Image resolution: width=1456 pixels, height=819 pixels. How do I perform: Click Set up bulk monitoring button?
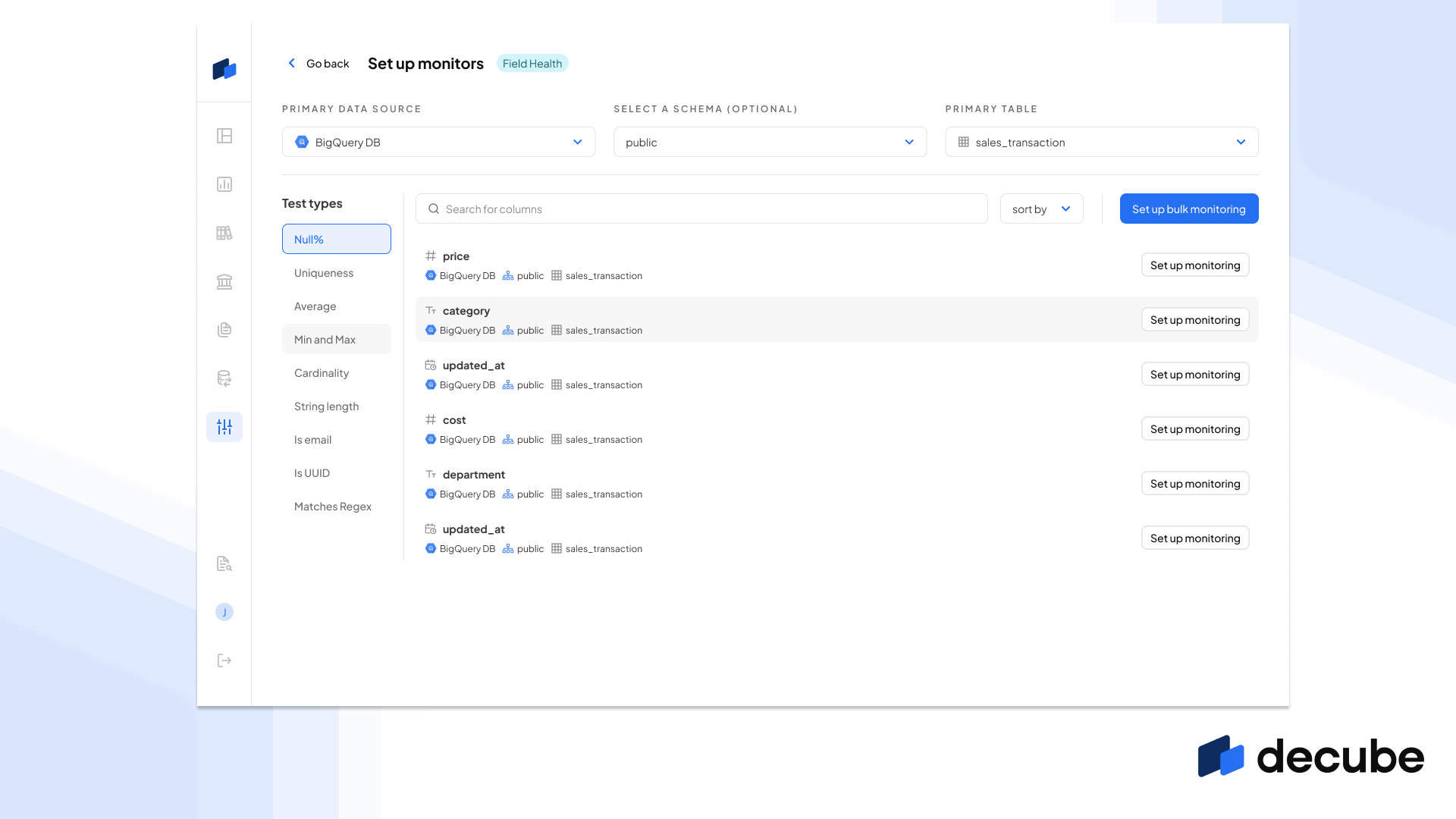[1189, 209]
